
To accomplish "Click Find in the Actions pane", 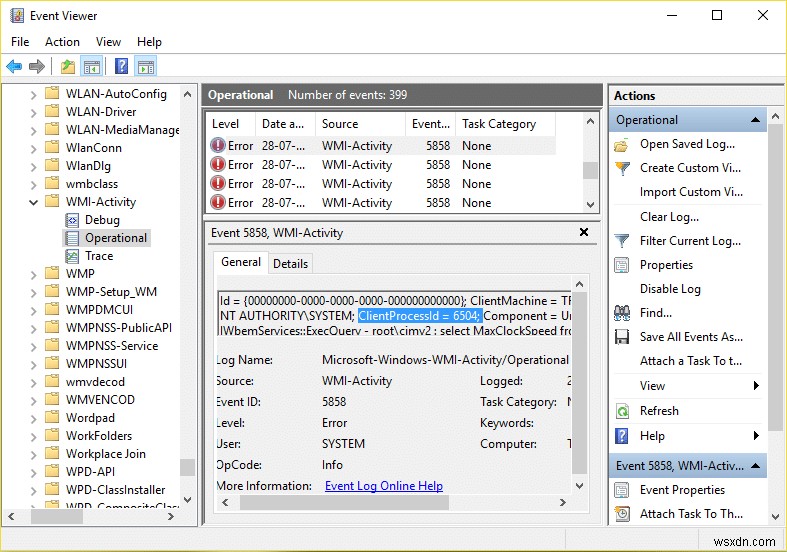I will (x=655, y=313).
